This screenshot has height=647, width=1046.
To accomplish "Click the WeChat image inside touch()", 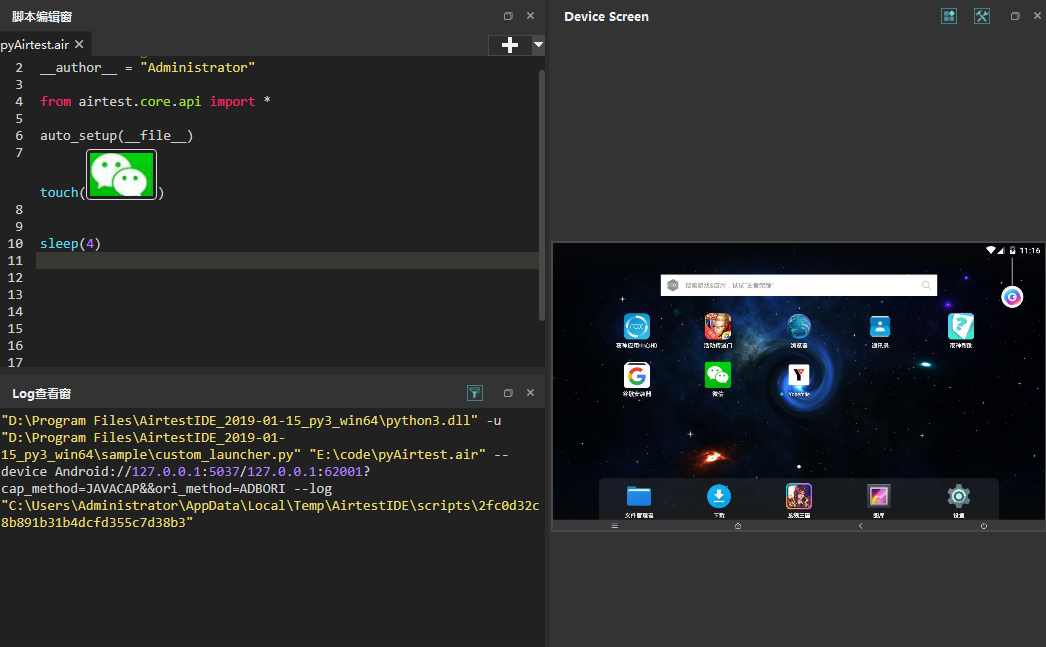I will [121, 174].
